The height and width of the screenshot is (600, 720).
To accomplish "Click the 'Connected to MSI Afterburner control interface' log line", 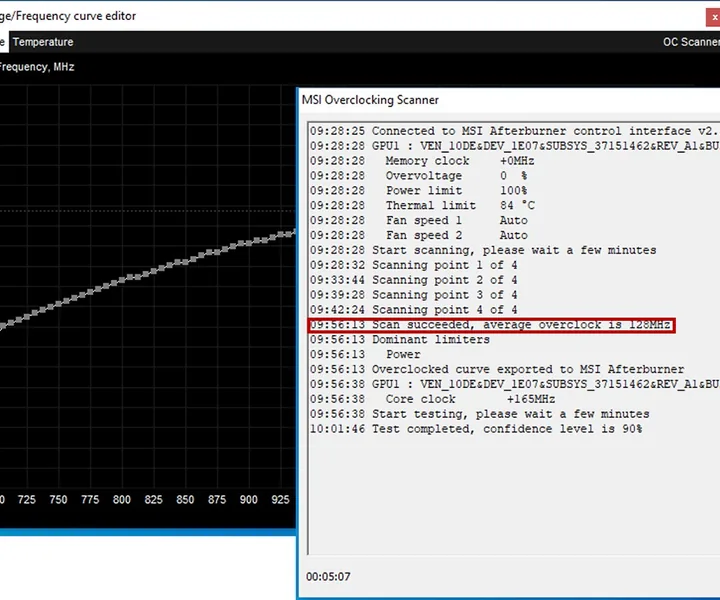I will click(514, 131).
